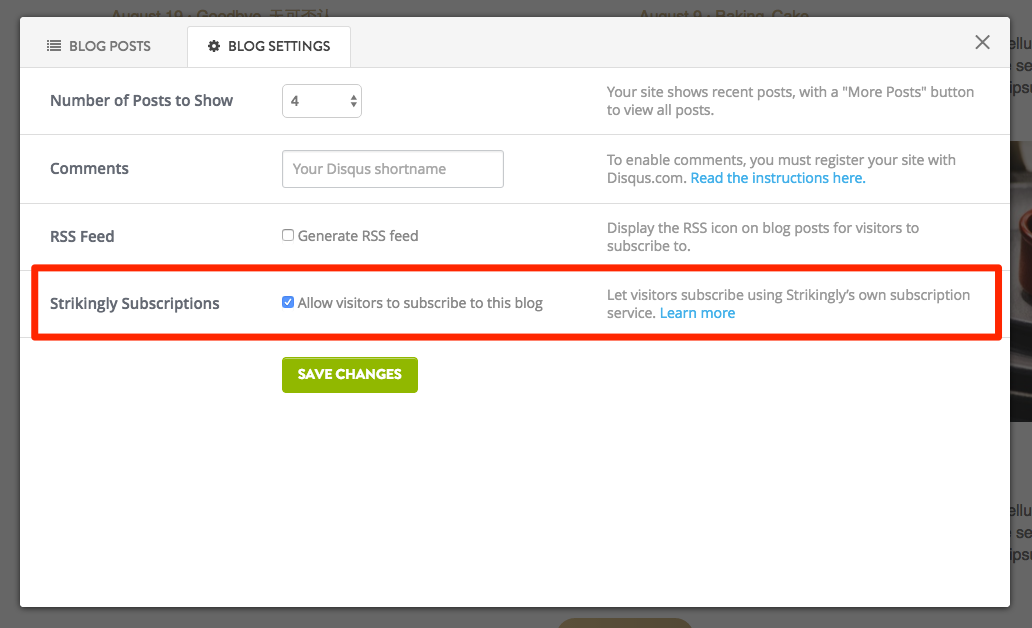Click the gear icon on Blog Settings tab
This screenshot has width=1032, height=628.
[x=214, y=46]
